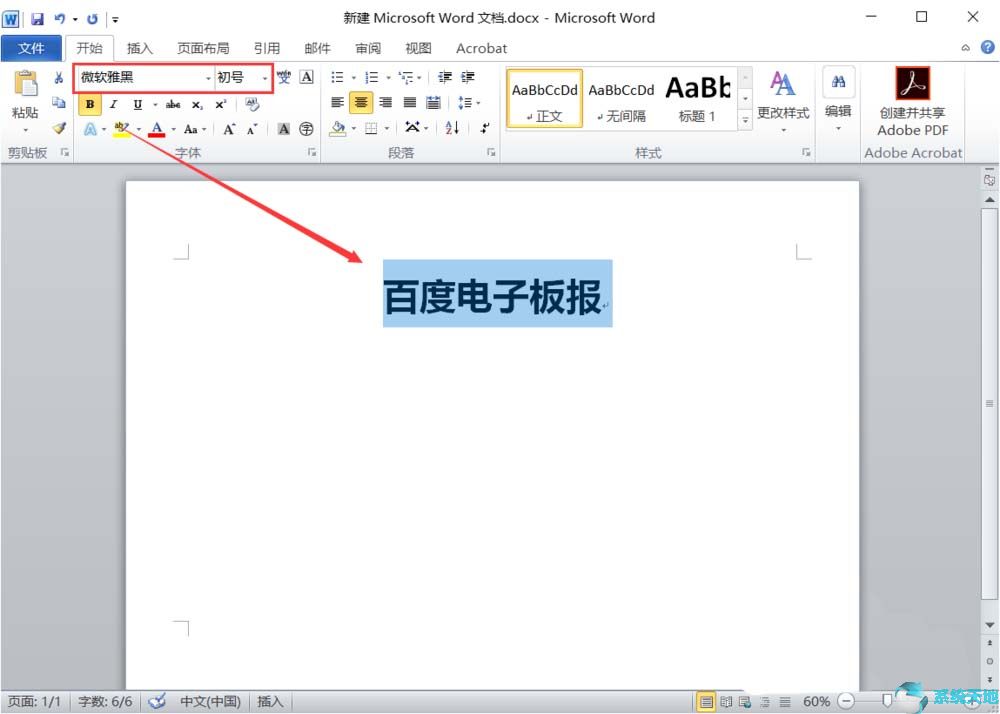The image size is (1000, 714).
Task: Align text to the right
Action: point(385,102)
